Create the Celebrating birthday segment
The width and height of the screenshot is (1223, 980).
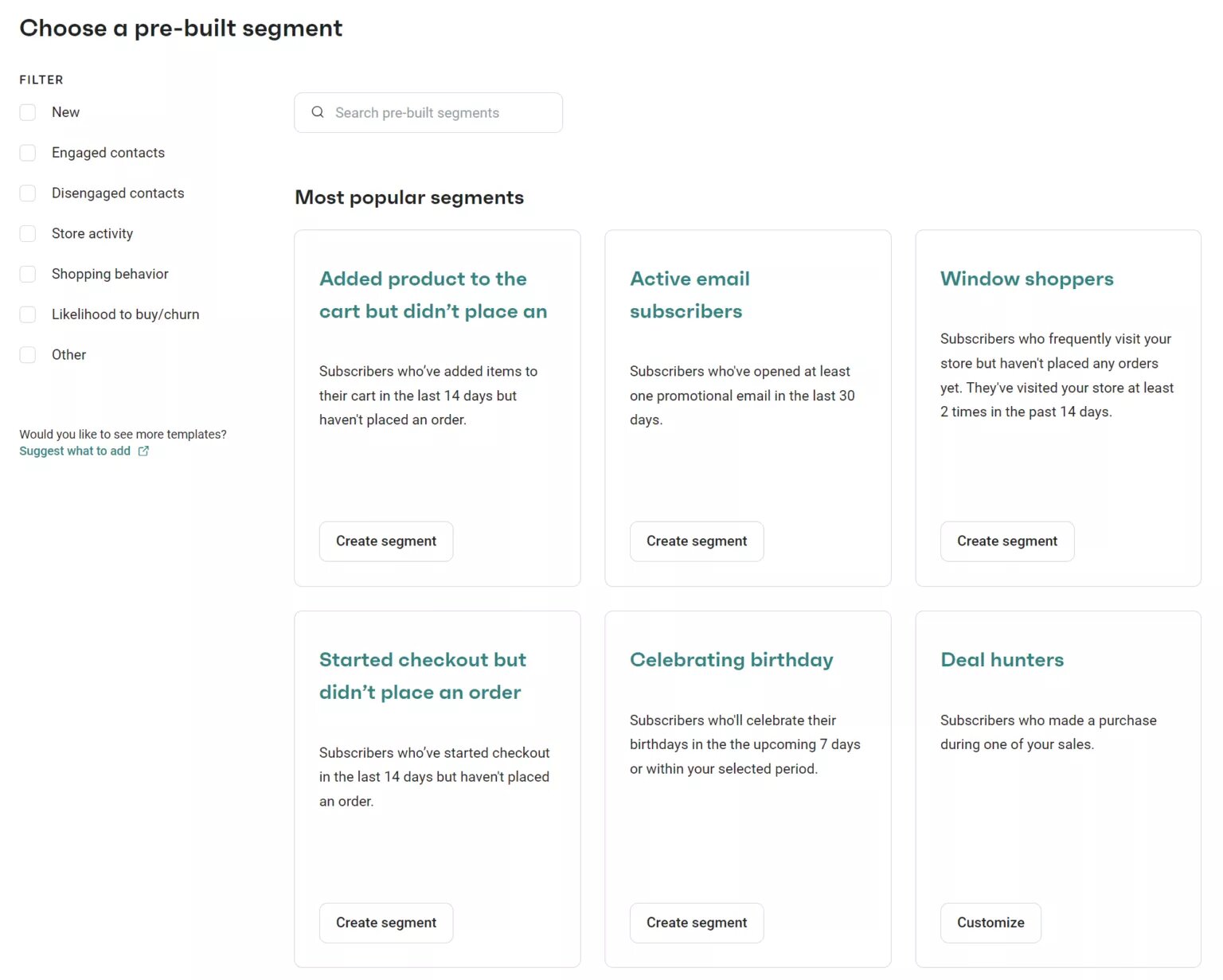pyautogui.click(x=696, y=922)
